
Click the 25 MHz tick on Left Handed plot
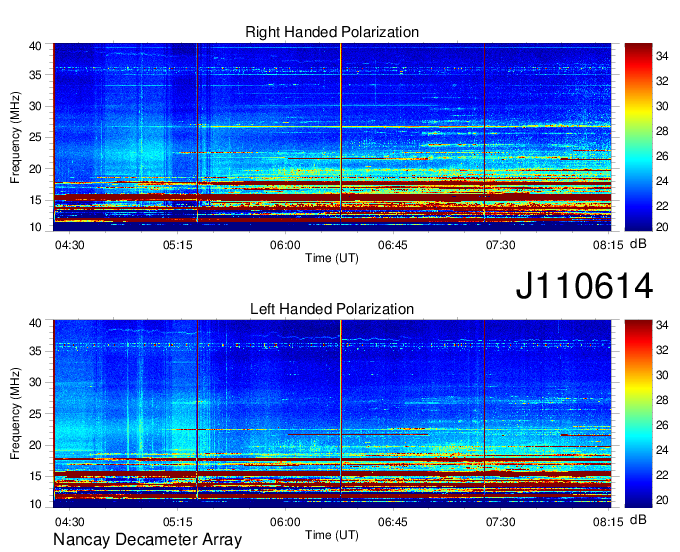coord(36,414)
